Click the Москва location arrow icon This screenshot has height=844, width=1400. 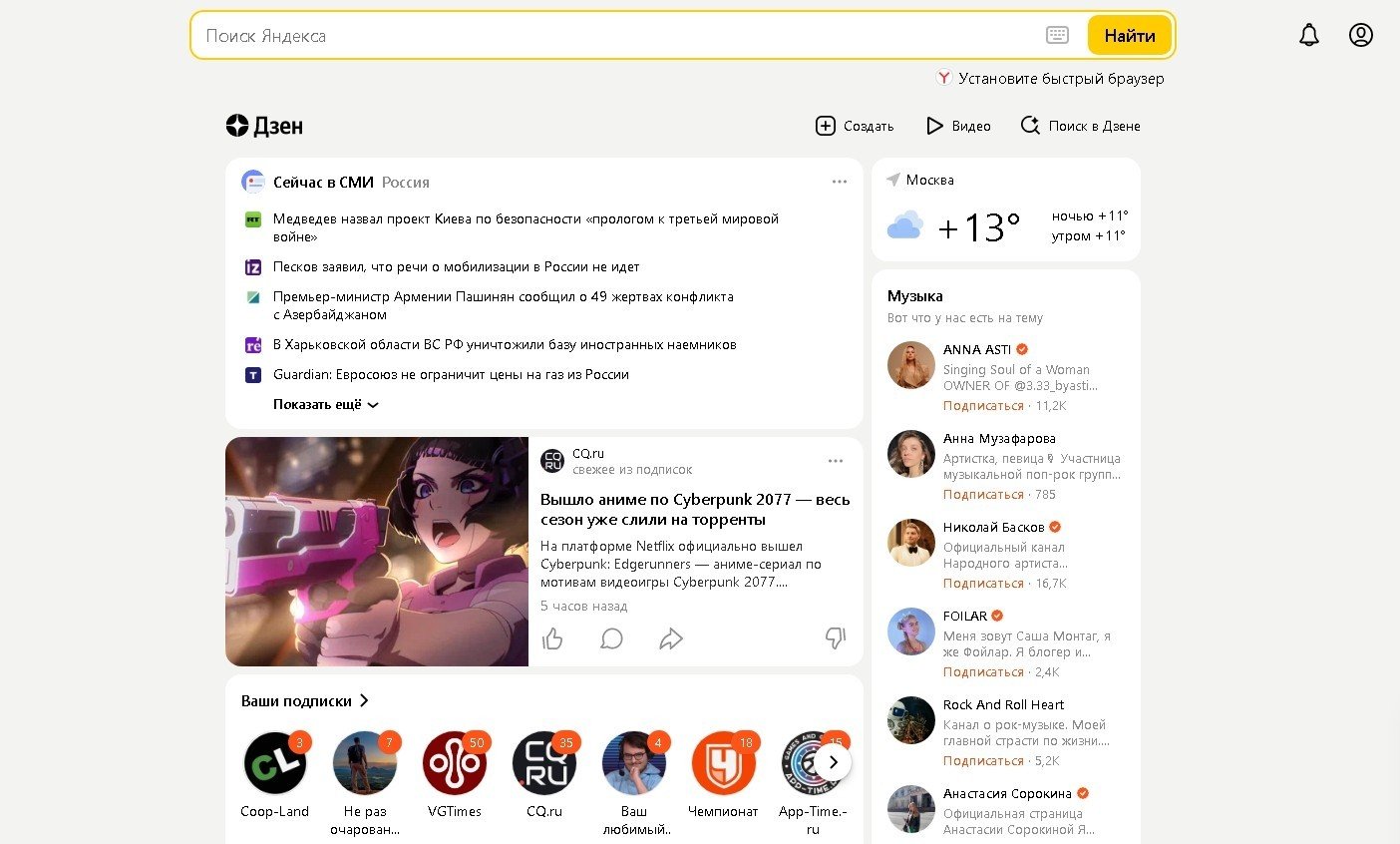tap(893, 180)
